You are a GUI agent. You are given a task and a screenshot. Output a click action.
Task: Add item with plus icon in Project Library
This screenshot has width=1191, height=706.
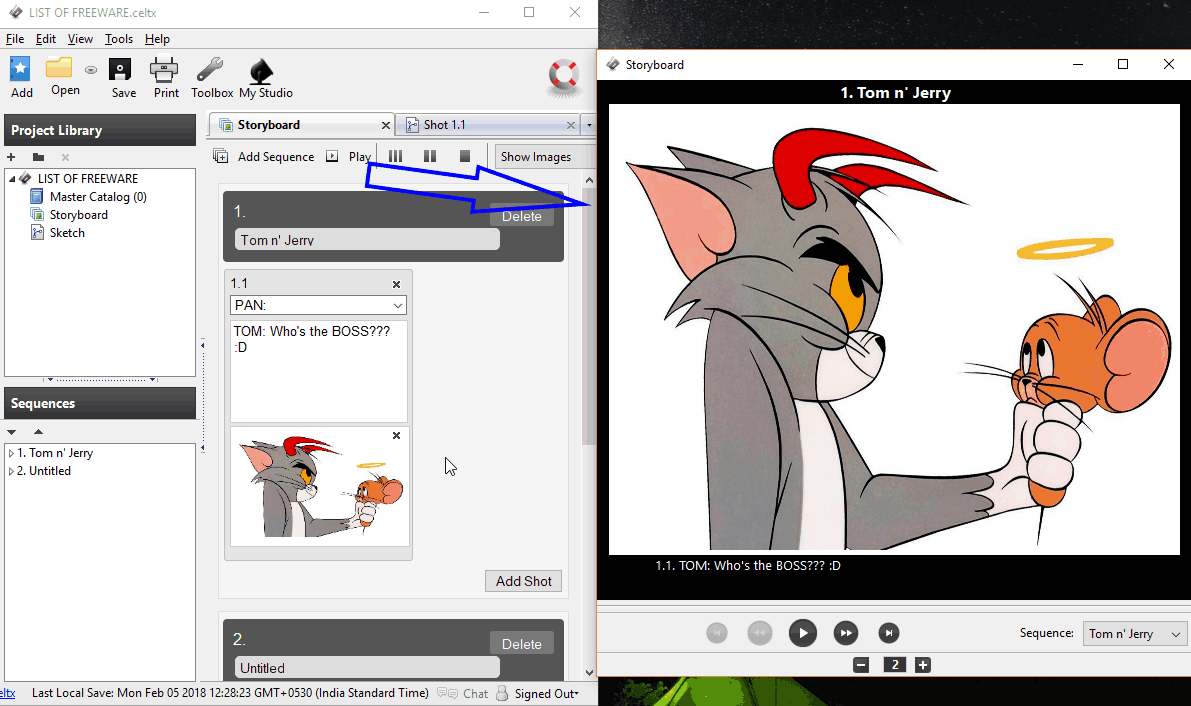pos(11,157)
